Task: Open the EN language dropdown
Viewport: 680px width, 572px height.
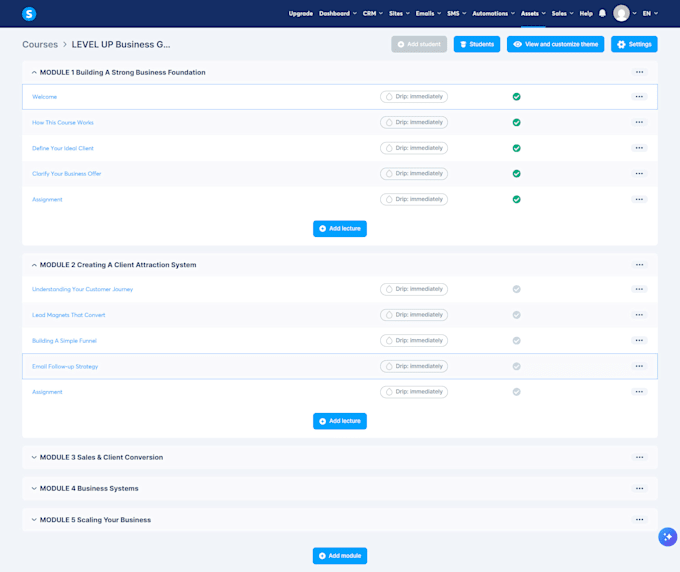Action: (x=650, y=13)
